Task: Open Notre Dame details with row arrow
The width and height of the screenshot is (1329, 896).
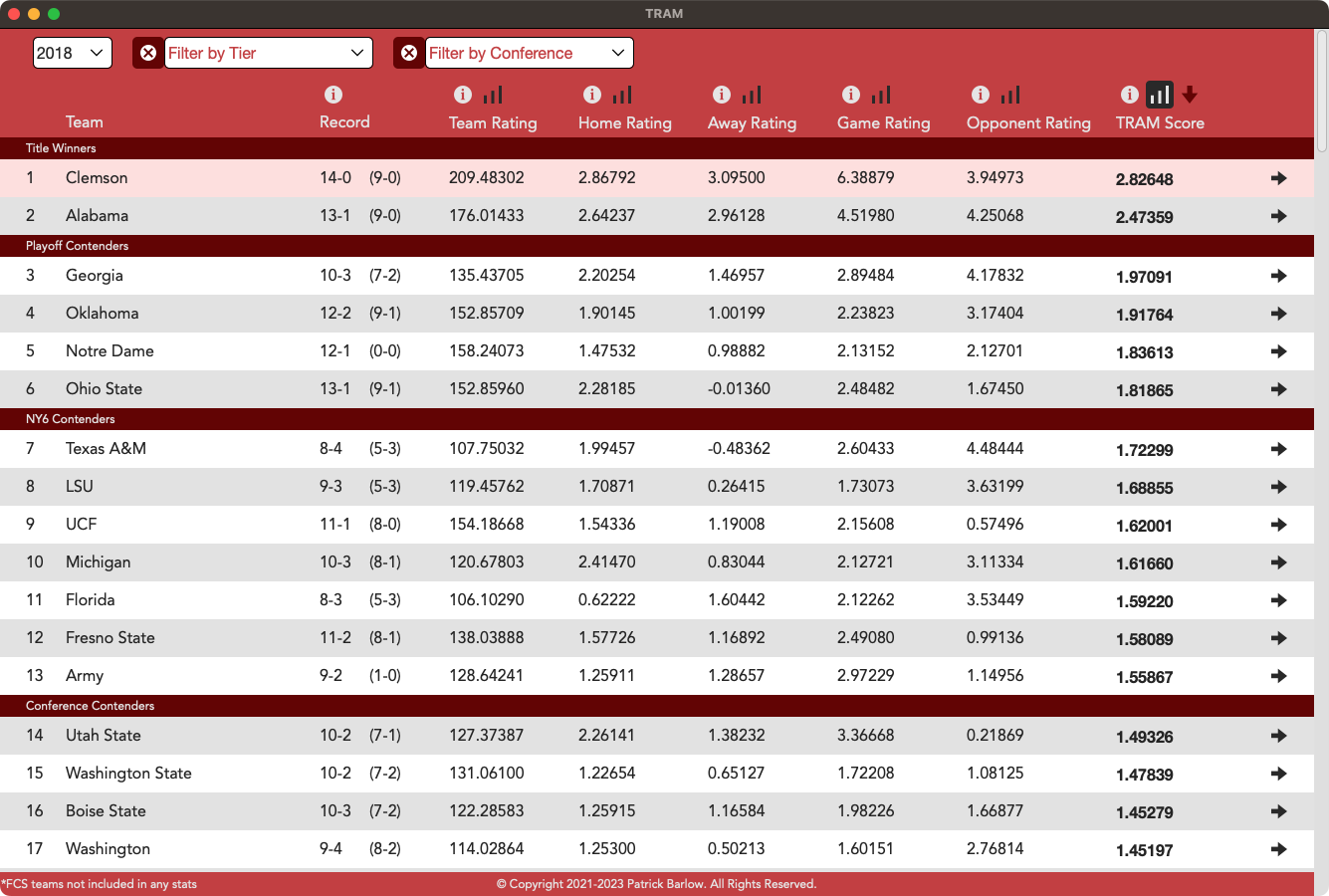Action: coord(1279,351)
